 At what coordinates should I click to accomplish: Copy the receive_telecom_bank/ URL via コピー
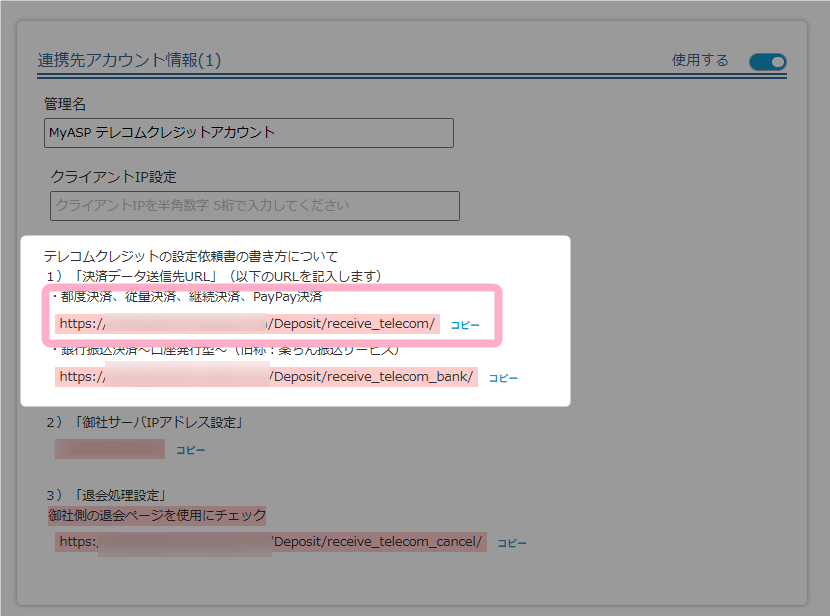coord(503,378)
